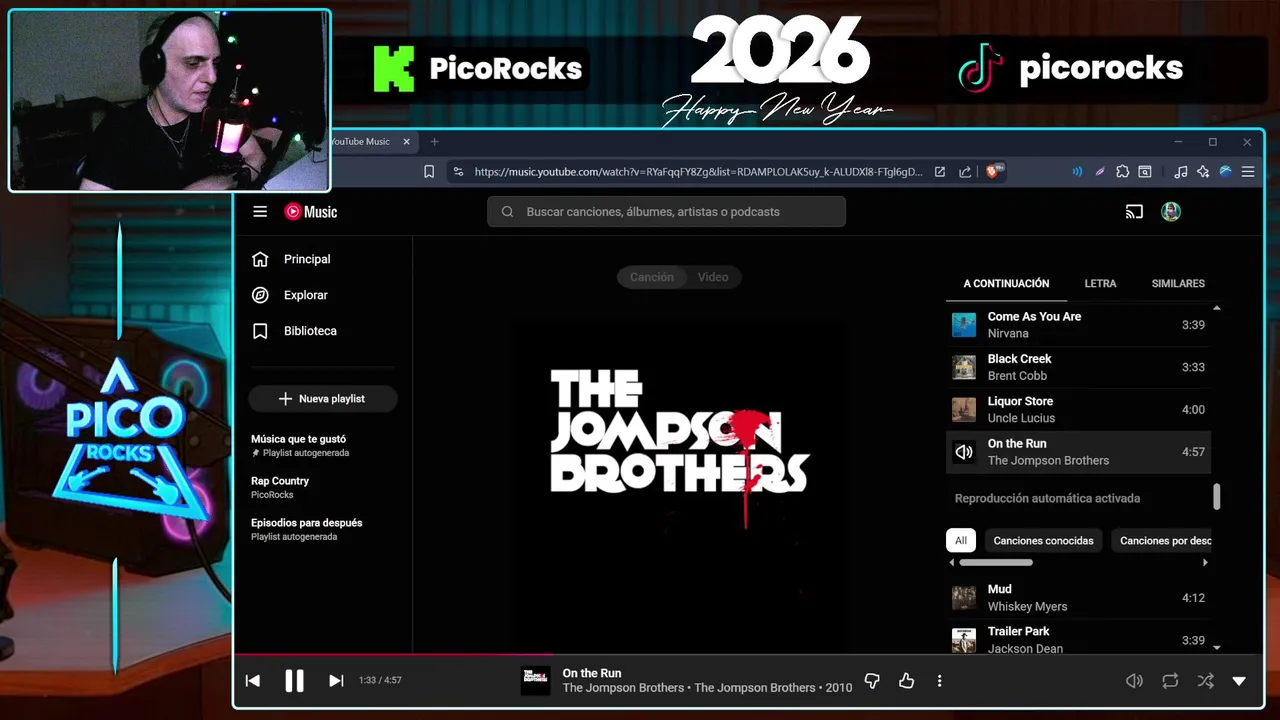The height and width of the screenshot is (720, 1280).
Task: Select the SIMILARES tab
Action: [1178, 284]
